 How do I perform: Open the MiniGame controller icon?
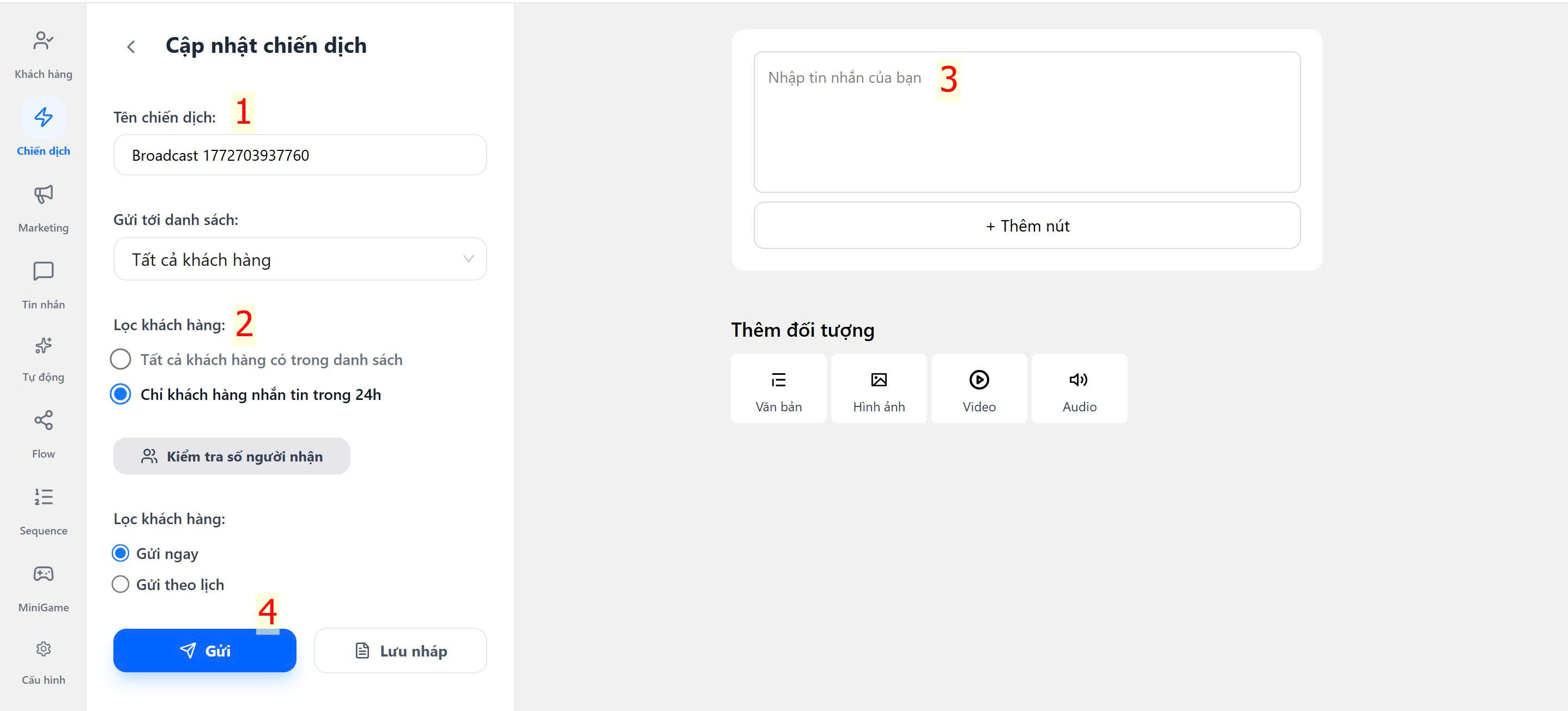click(x=43, y=588)
